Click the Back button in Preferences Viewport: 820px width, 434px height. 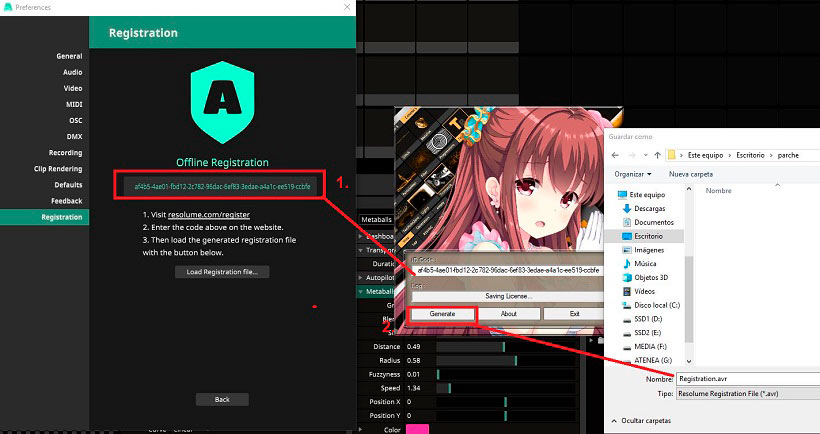click(222, 399)
